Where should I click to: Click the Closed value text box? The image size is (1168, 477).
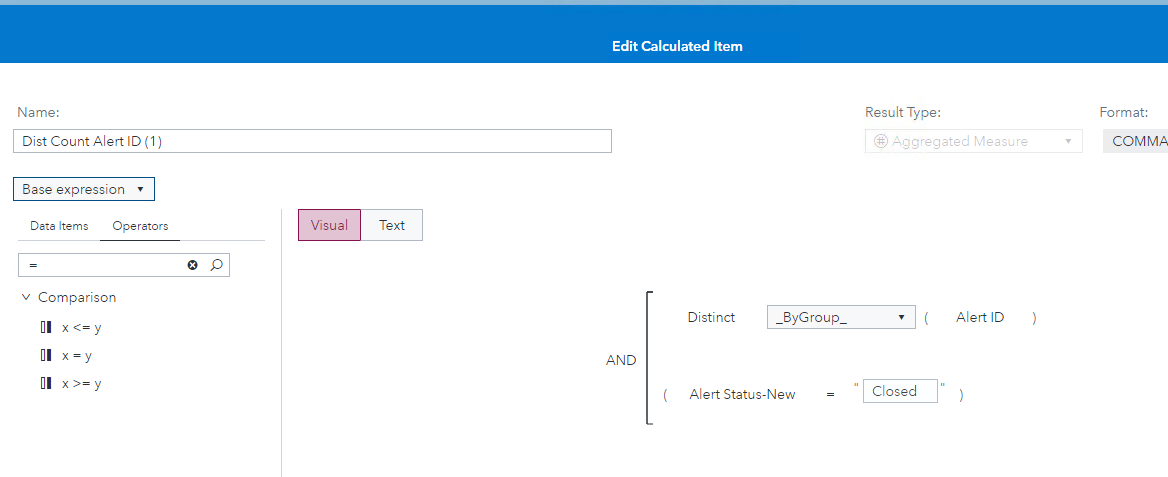tap(900, 391)
